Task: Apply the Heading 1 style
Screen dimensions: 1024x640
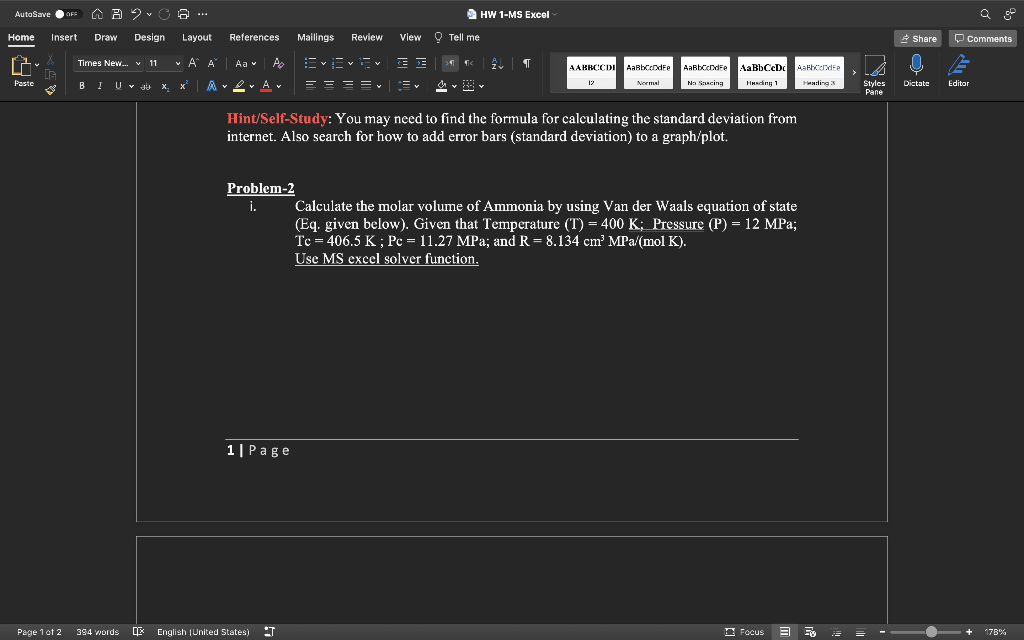Action: (762, 72)
